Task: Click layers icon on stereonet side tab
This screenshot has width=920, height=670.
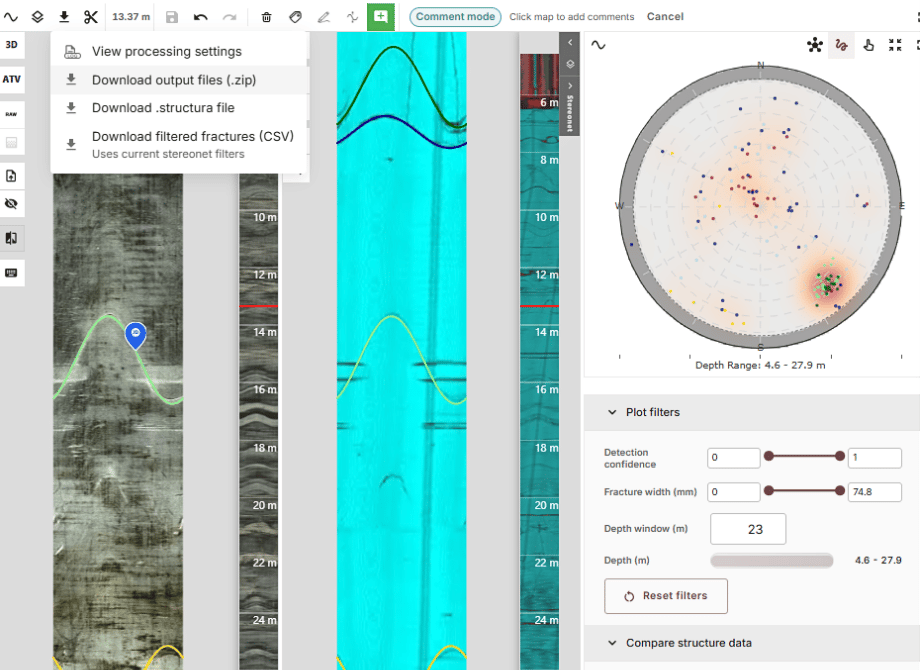Action: click(570, 64)
